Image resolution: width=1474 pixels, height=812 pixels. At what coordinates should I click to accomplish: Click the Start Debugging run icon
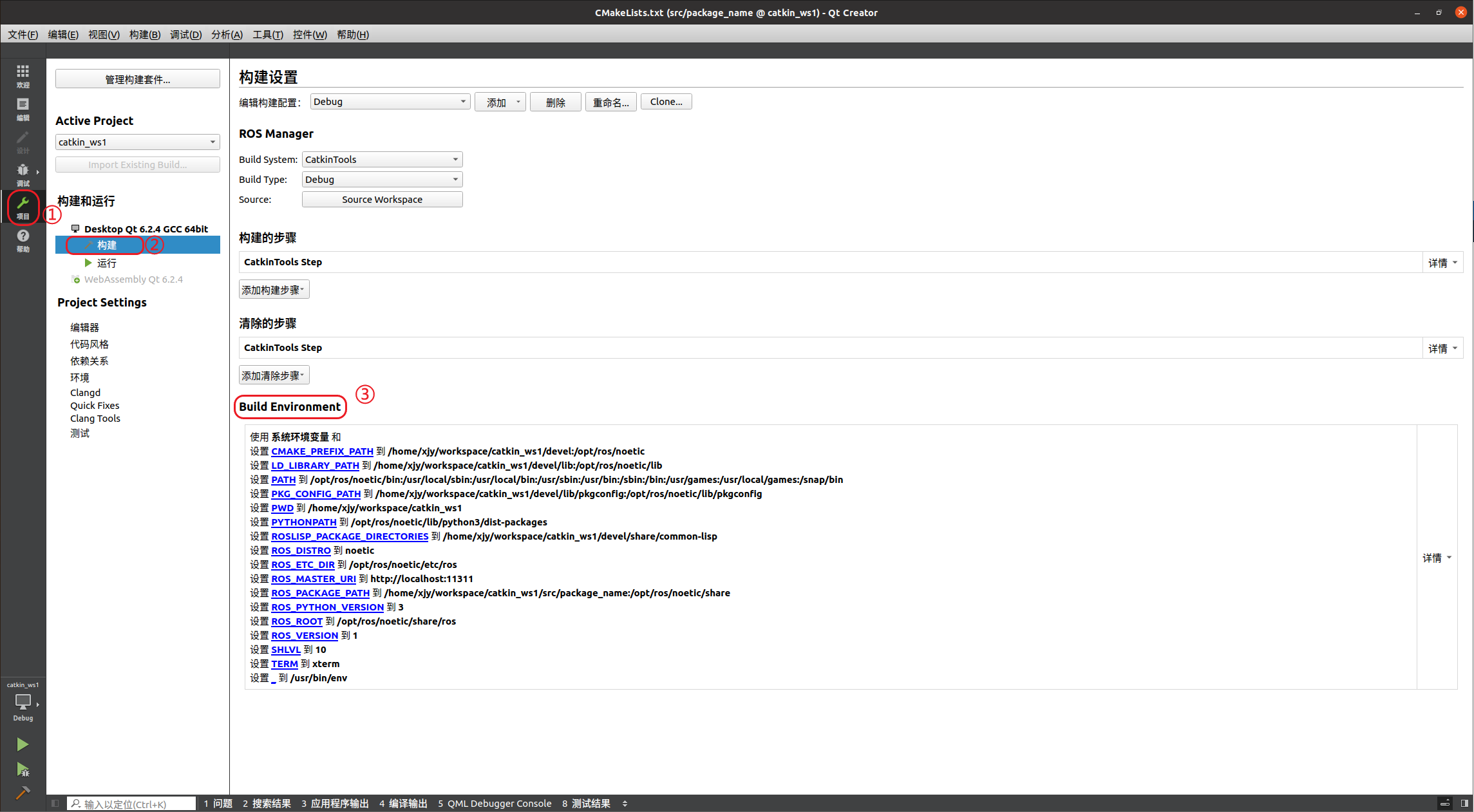click(x=23, y=769)
